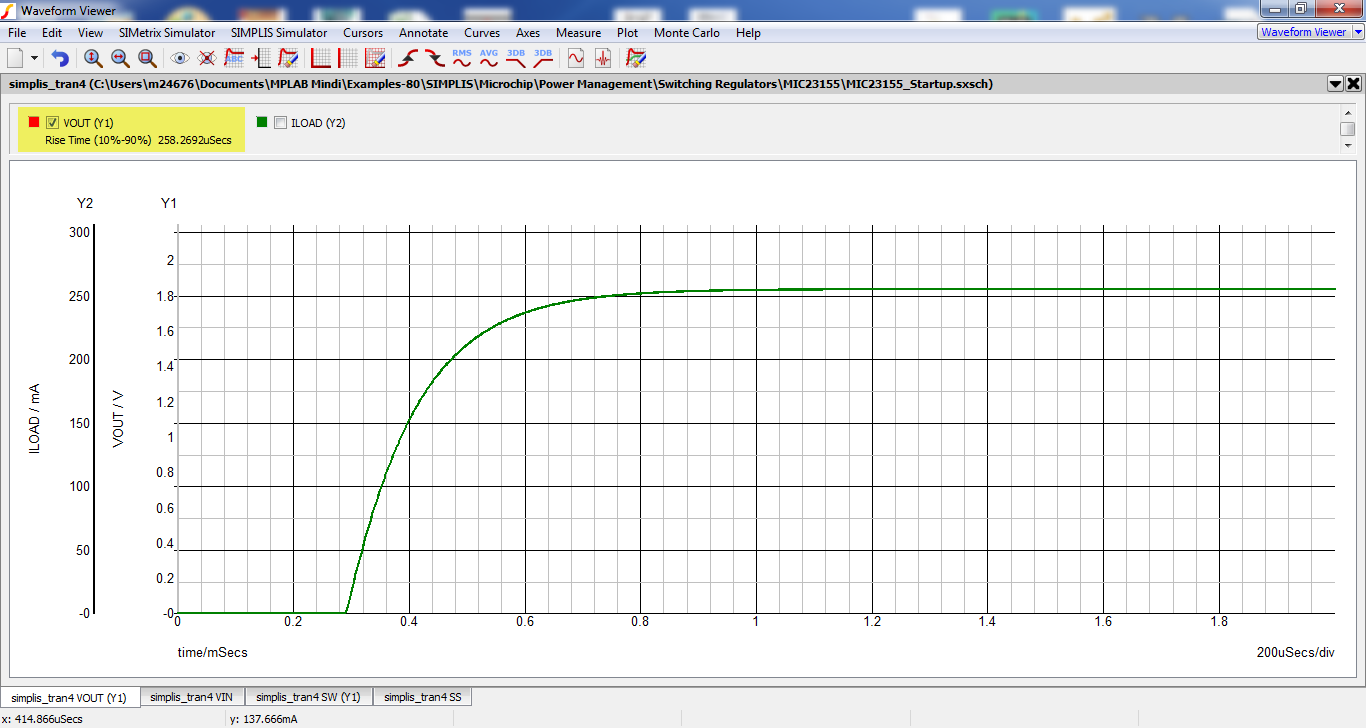Click the Y2 axis header
The height and width of the screenshot is (728, 1366).
coord(85,203)
